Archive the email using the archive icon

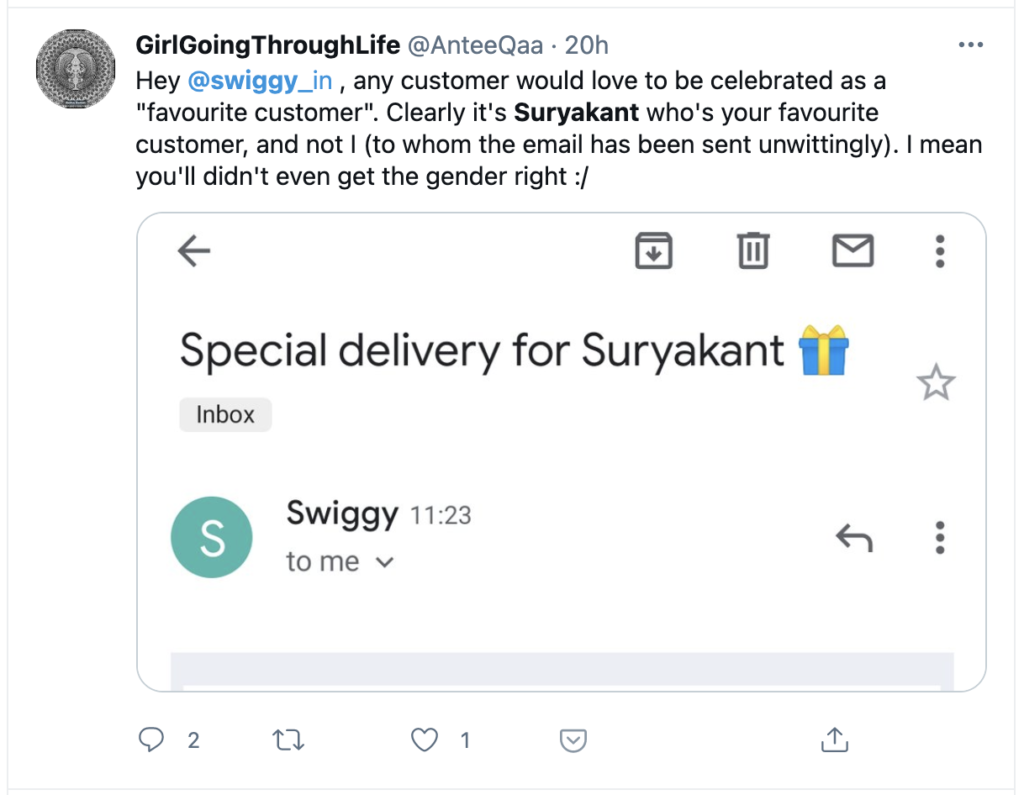click(654, 251)
